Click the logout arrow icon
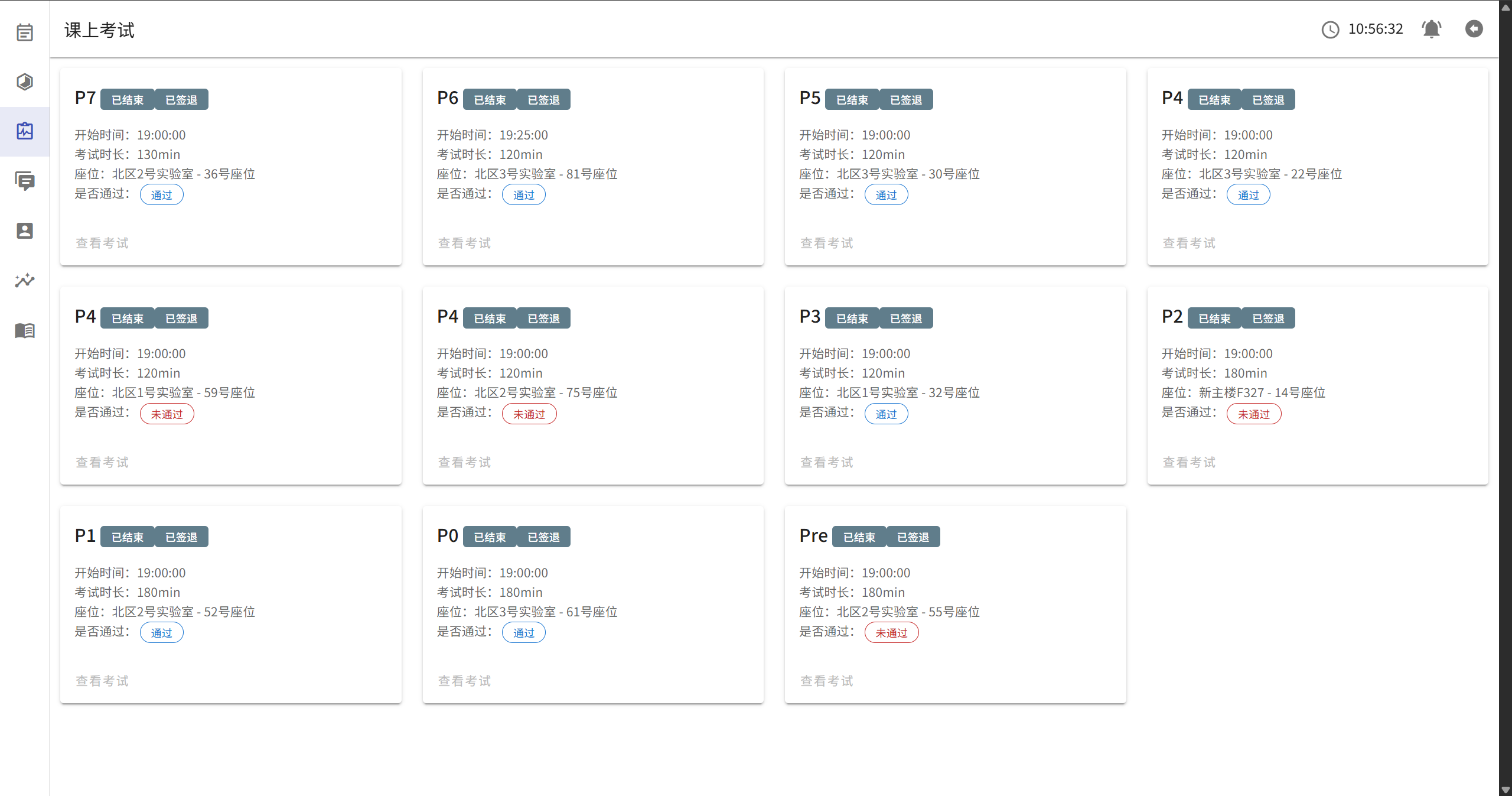This screenshot has width=1512, height=796. click(x=1474, y=29)
